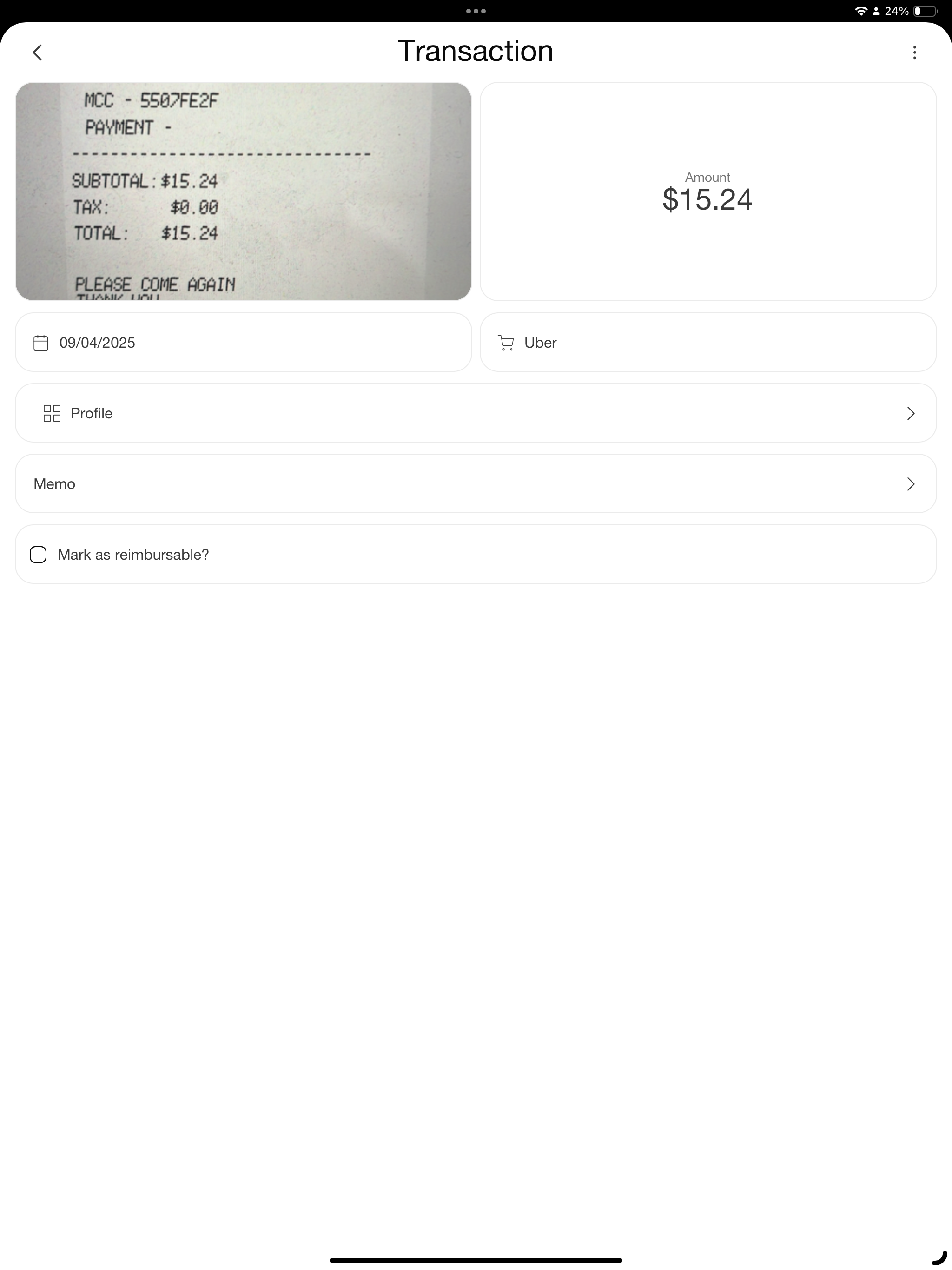Tap the Profile grid icon

pos(52,413)
